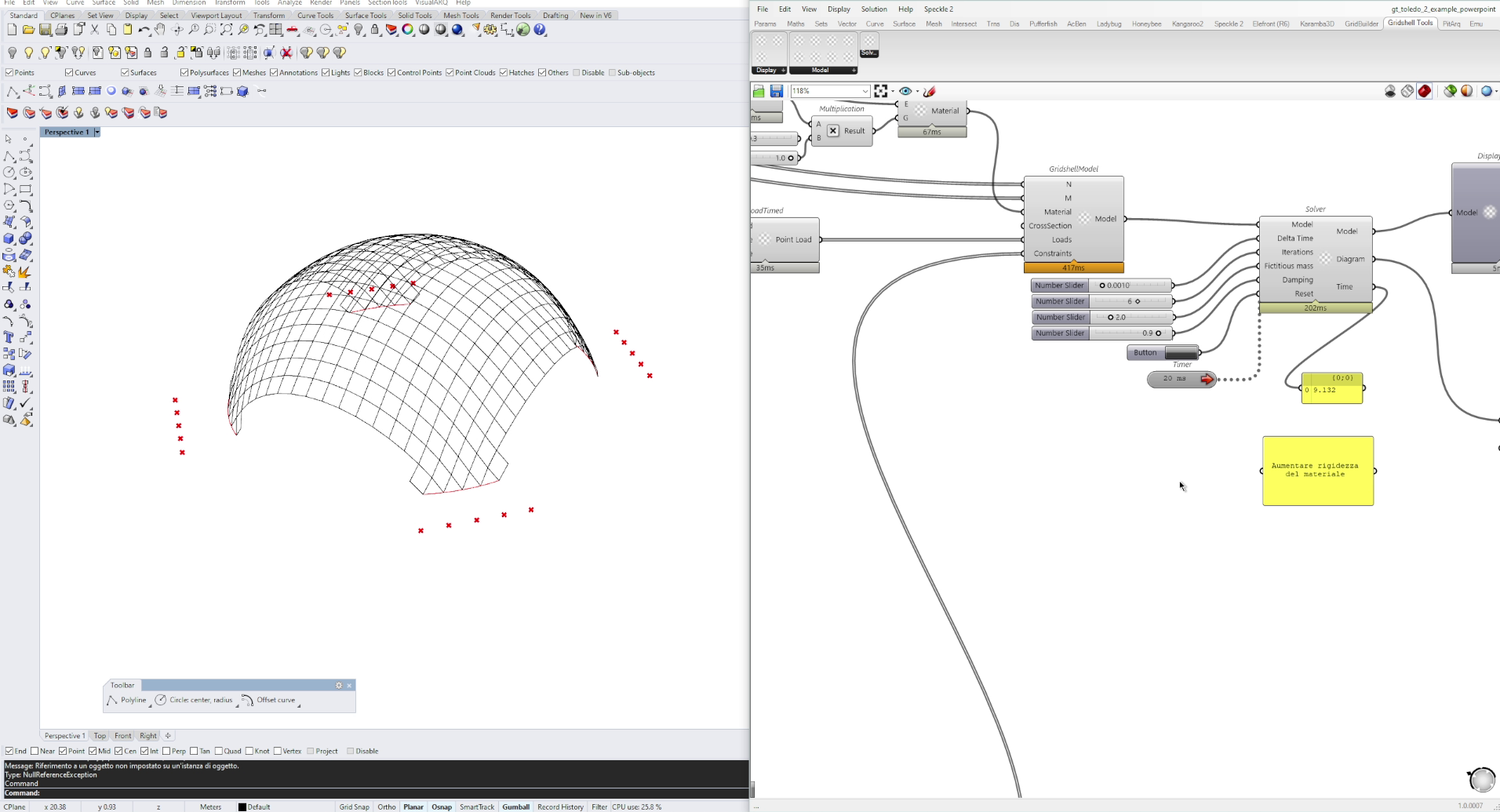Screen dimensions: 1500x812
Task: Click the Lock padlock icon in Standard toolbar
Action: click(375, 30)
